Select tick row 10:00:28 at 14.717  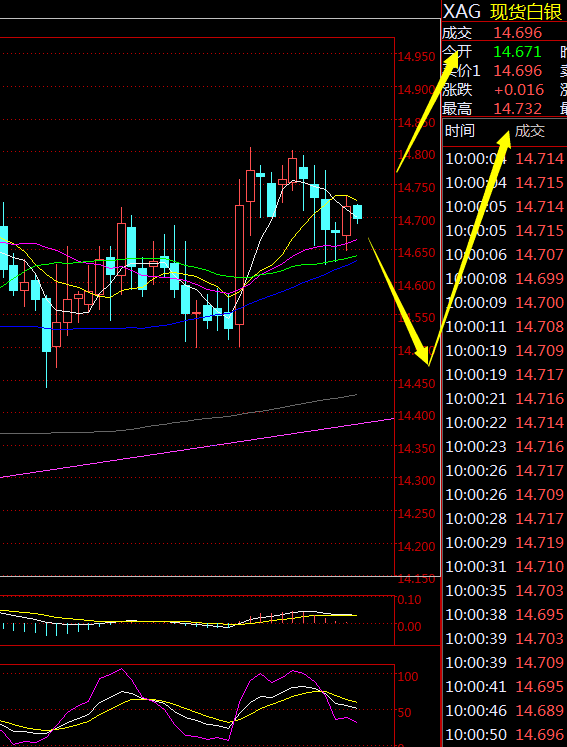(x=505, y=518)
